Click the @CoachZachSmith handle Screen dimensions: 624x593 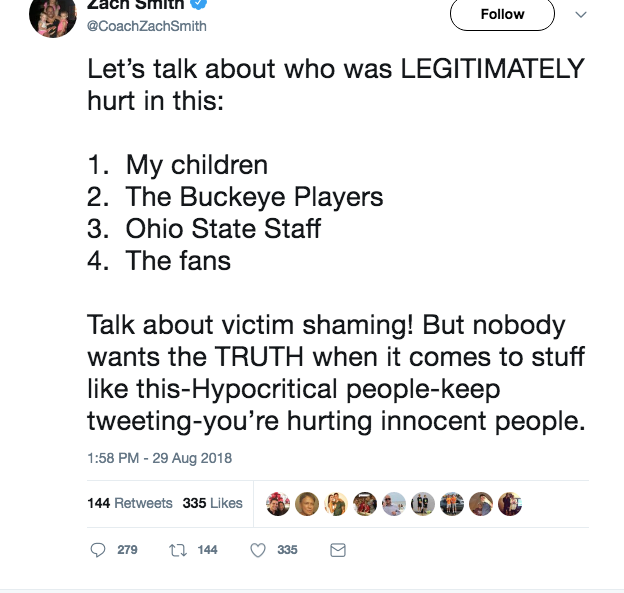[x=148, y=26]
